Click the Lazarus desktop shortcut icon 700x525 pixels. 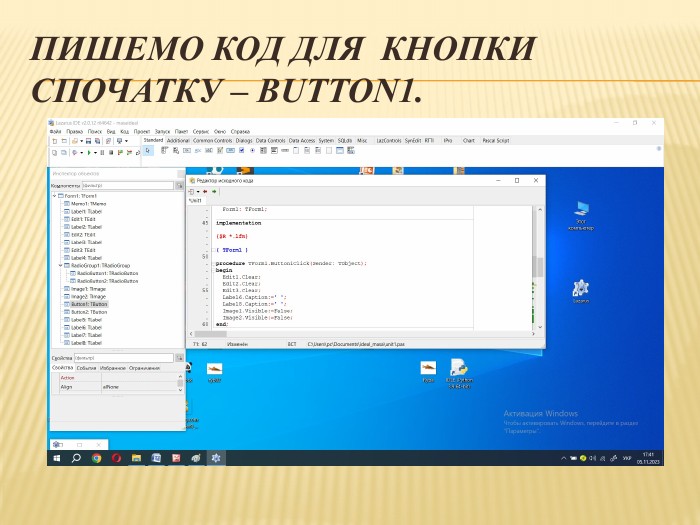point(581,291)
